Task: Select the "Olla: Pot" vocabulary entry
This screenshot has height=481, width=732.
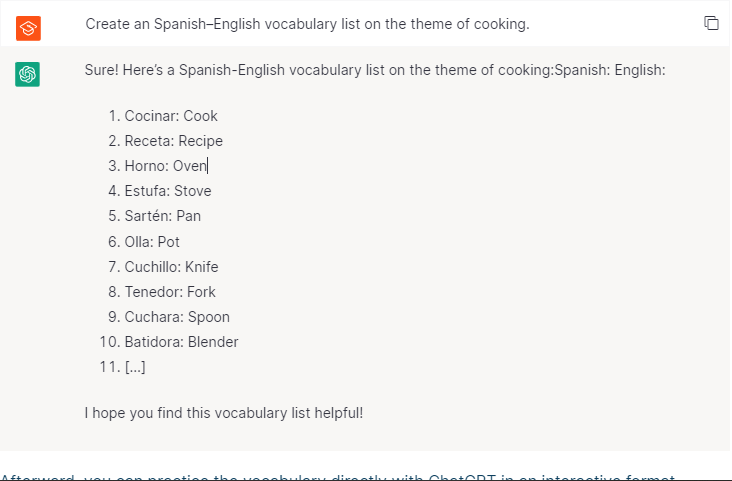Action: [x=152, y=242]
